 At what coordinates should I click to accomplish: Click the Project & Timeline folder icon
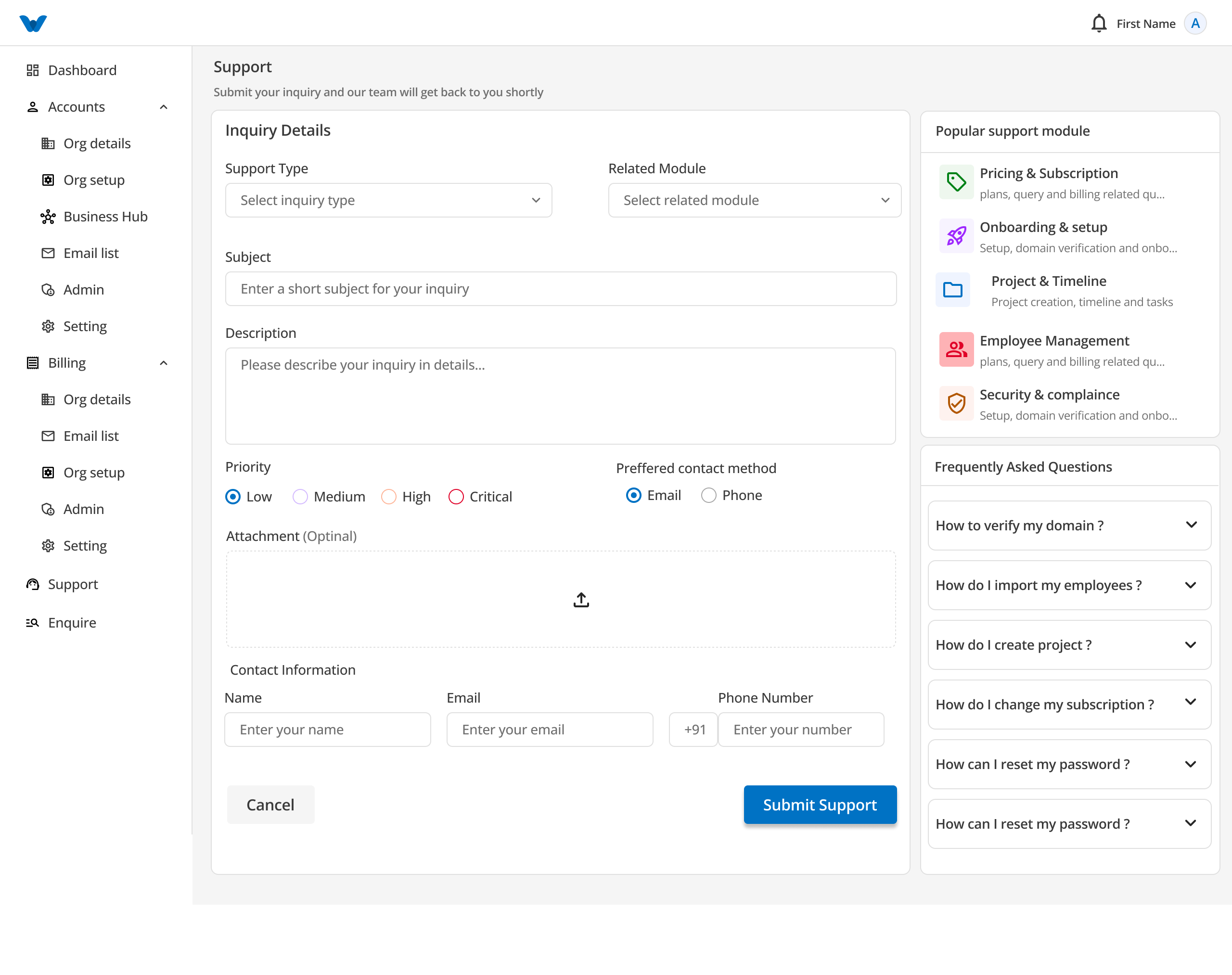coord(953,290)
